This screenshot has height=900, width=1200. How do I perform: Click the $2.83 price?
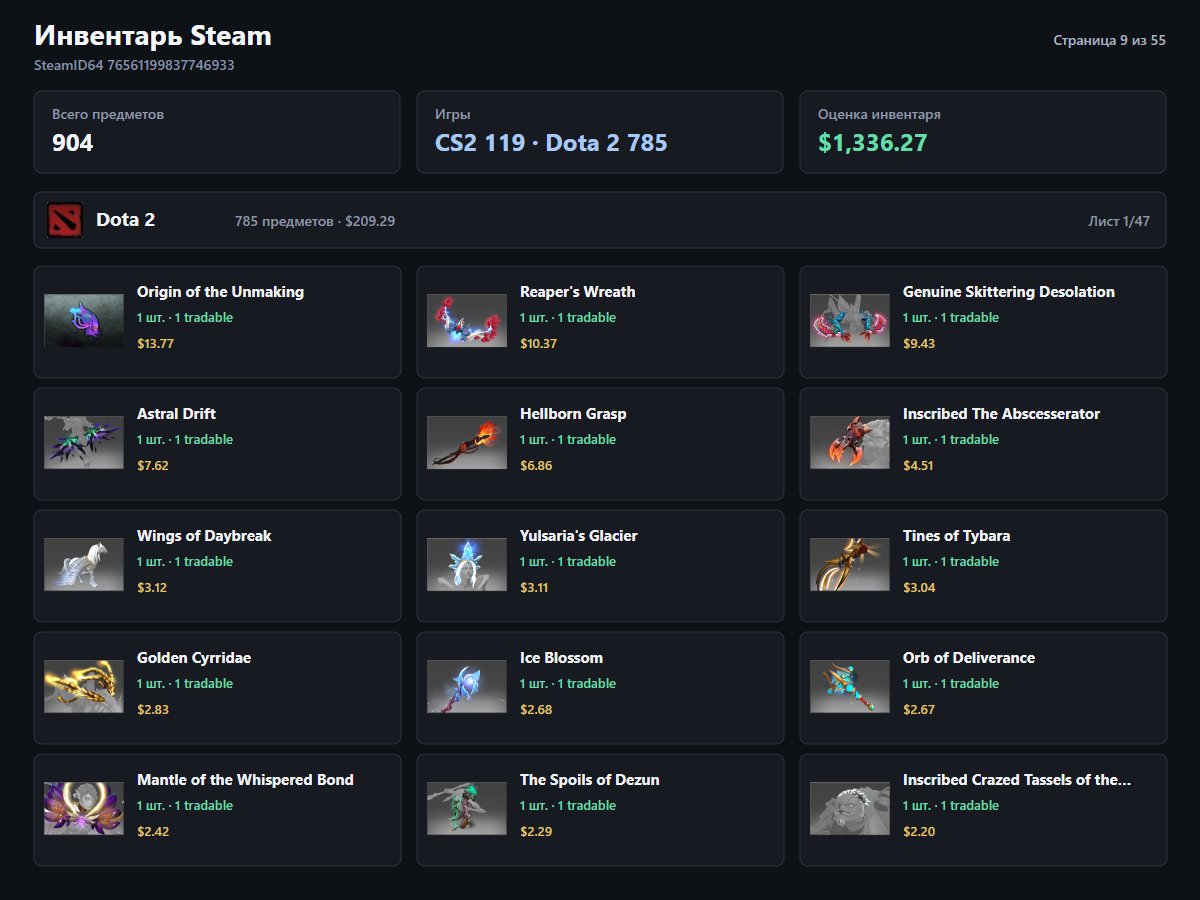pyautogui.click(x=153, y=709)
